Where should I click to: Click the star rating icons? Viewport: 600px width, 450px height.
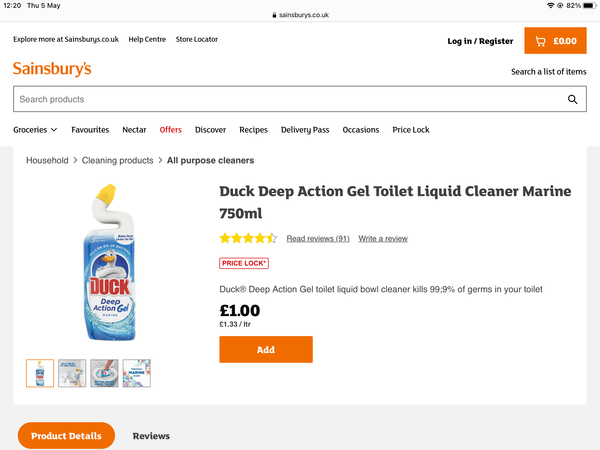(248, 239)
